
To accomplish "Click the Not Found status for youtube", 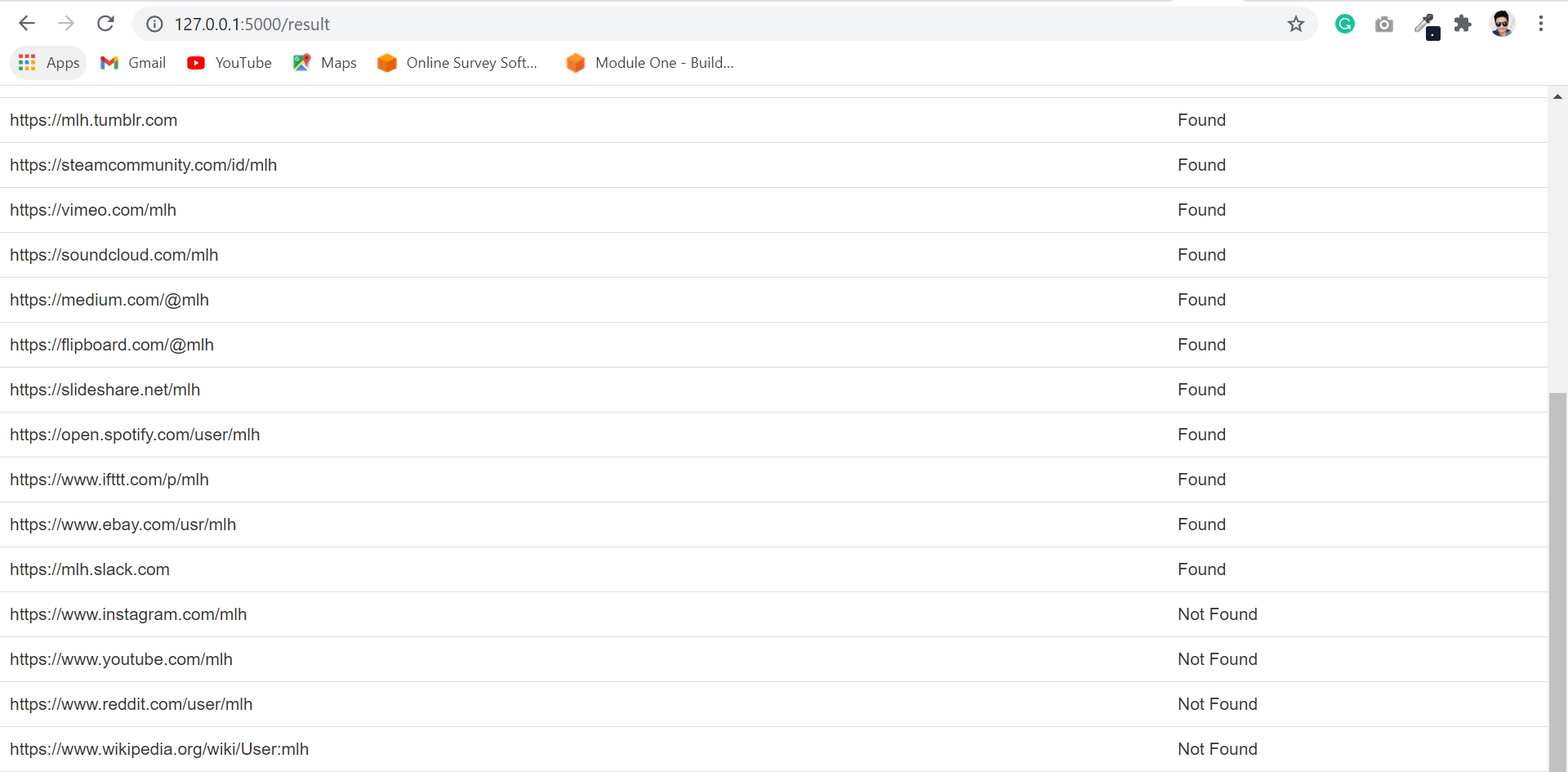I will (1218, 659).
